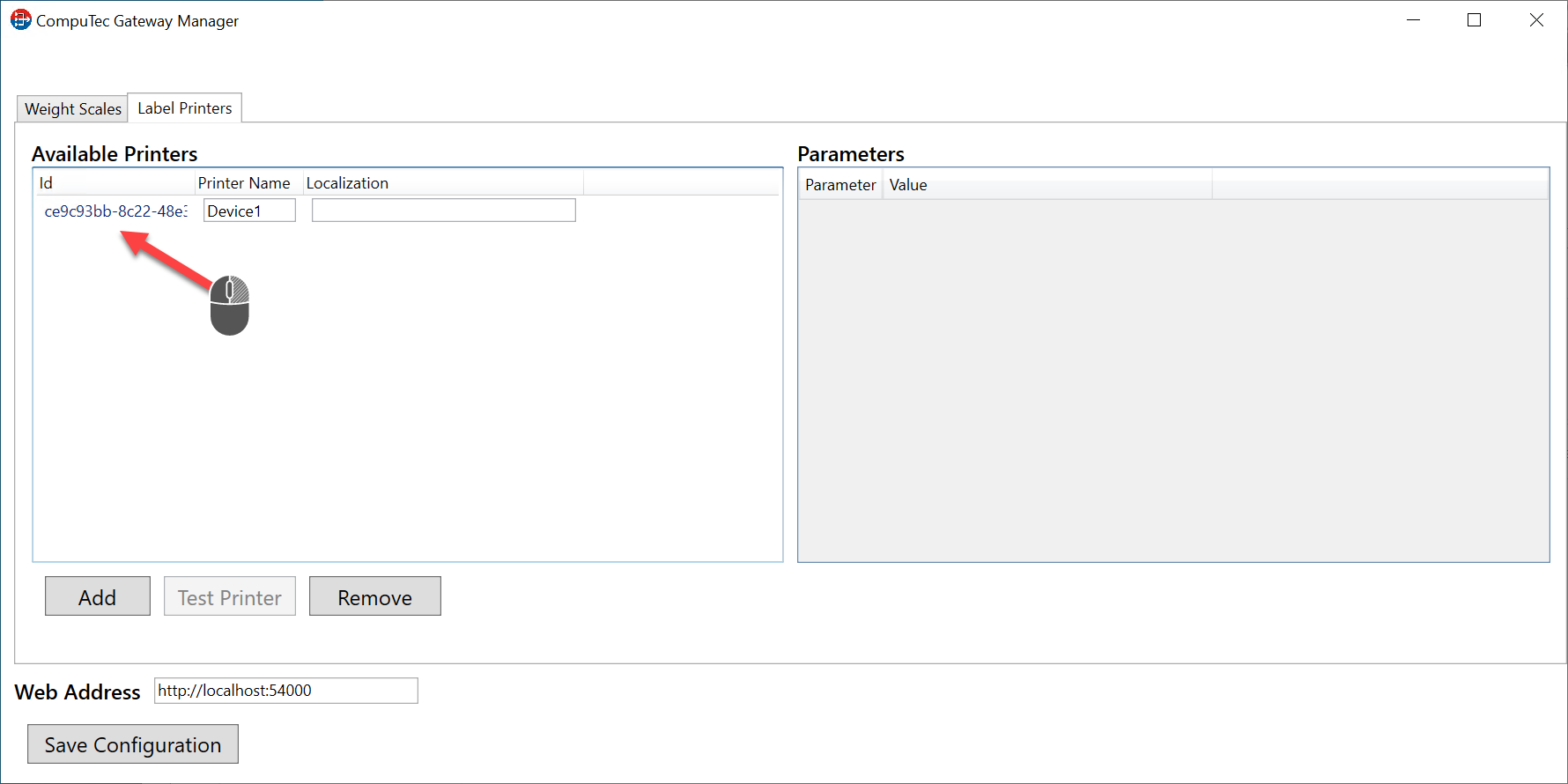Click the gray mouse illustration icon
Viewport: 1568px width, 784px height.
230,306
